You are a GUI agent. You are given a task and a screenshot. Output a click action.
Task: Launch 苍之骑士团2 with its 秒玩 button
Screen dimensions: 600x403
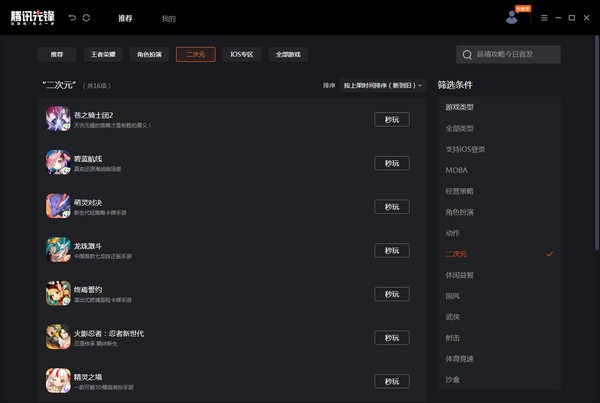[x=392, y=119]
